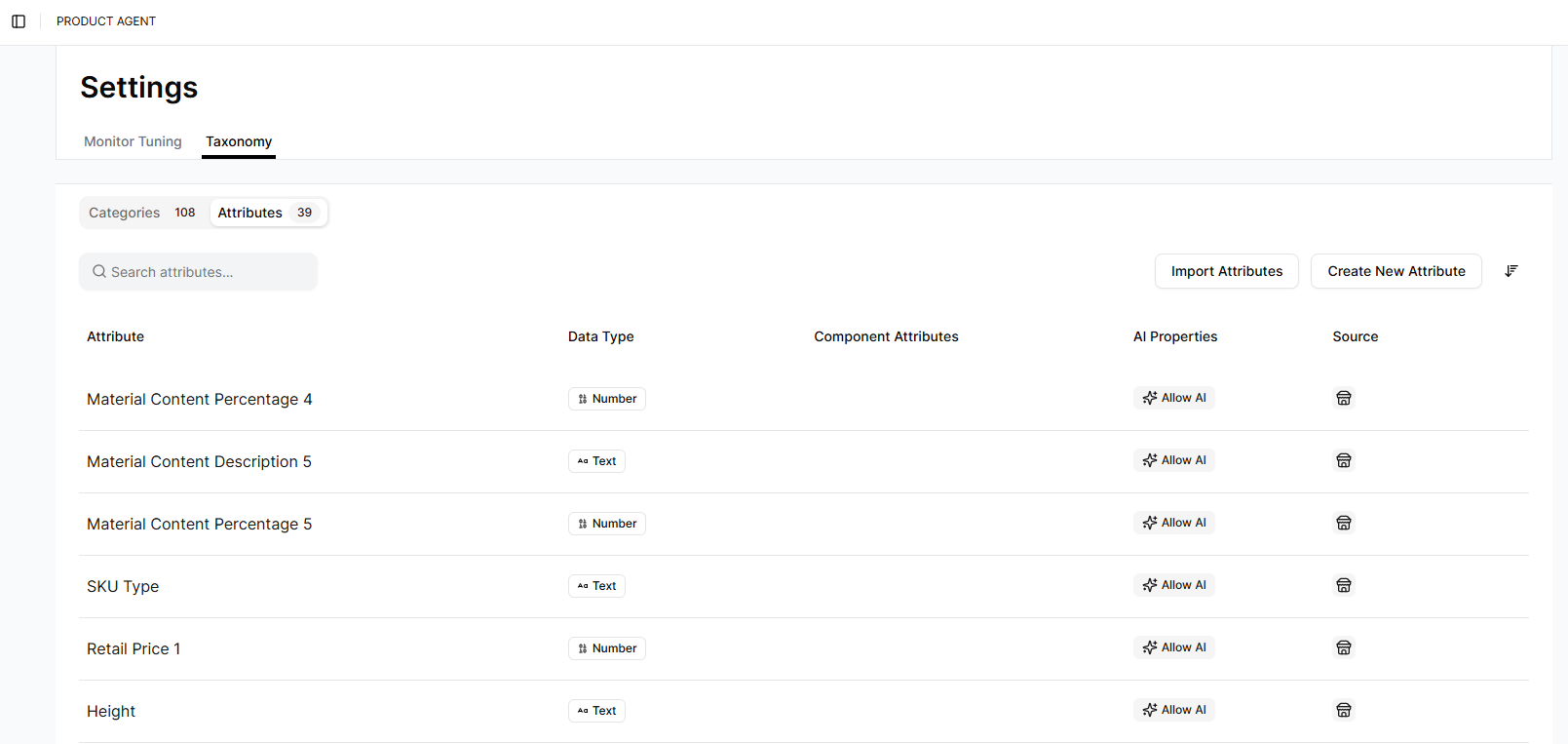Toggle Allow AI for SKU Type
The image size is (1568, 744).
(x=1174, y=585)
